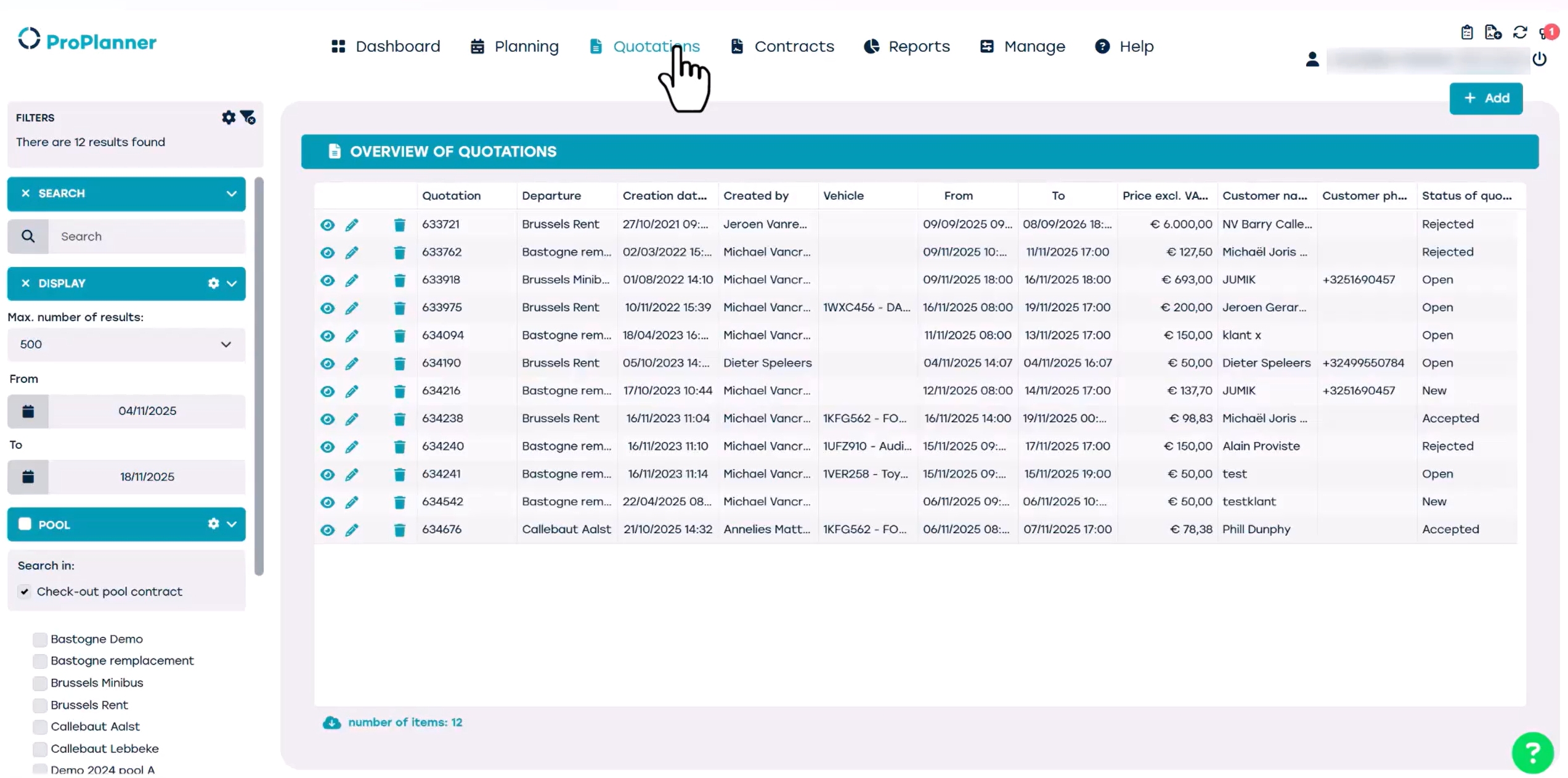View quotation 634676 via eye icon

click(x=327, y=530)
